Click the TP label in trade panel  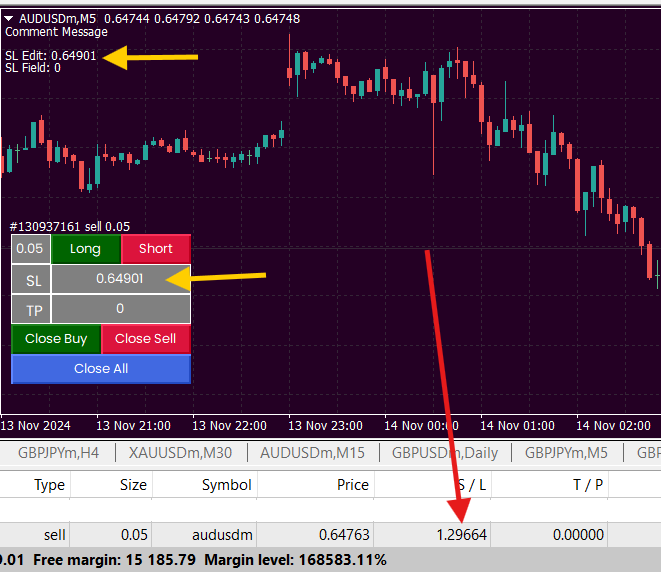[x=31, y=309]
